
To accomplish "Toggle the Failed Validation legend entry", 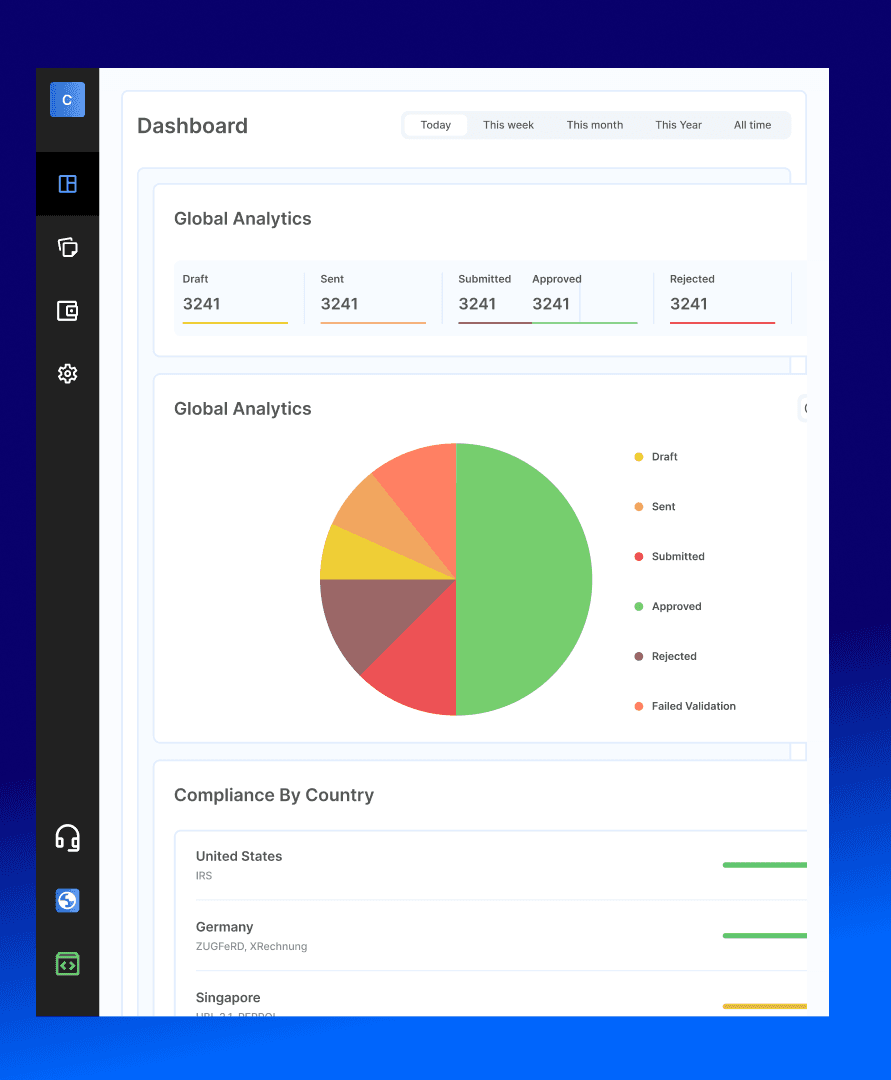I will click(x=692, y=706).
